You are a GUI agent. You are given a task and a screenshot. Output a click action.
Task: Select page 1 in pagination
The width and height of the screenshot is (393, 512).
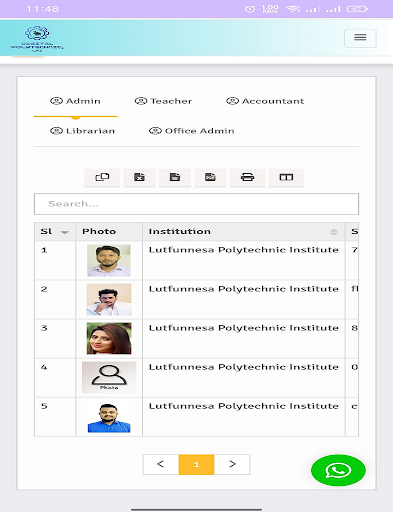click(196, 464)
